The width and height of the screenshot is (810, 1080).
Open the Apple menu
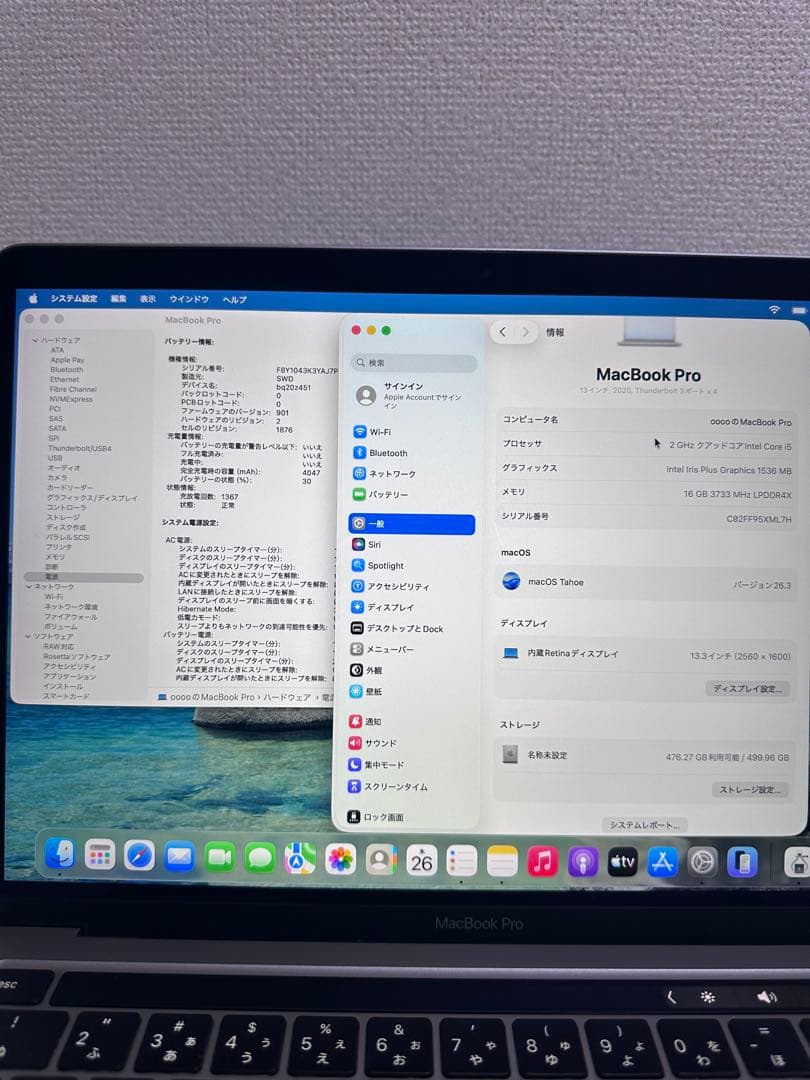(x=33, y=298)
